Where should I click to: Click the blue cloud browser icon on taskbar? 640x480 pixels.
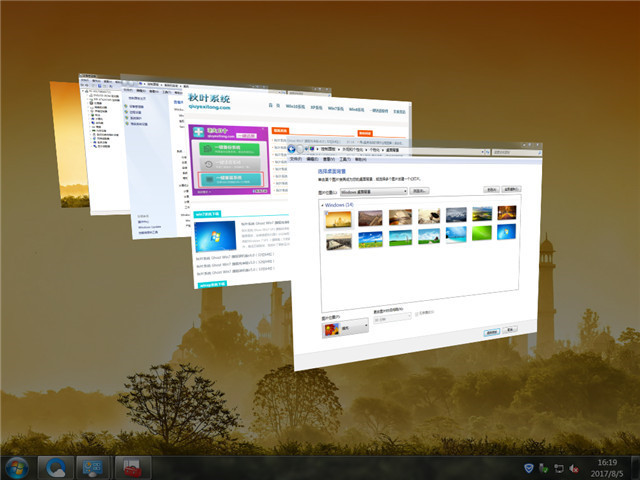[56, 468]
